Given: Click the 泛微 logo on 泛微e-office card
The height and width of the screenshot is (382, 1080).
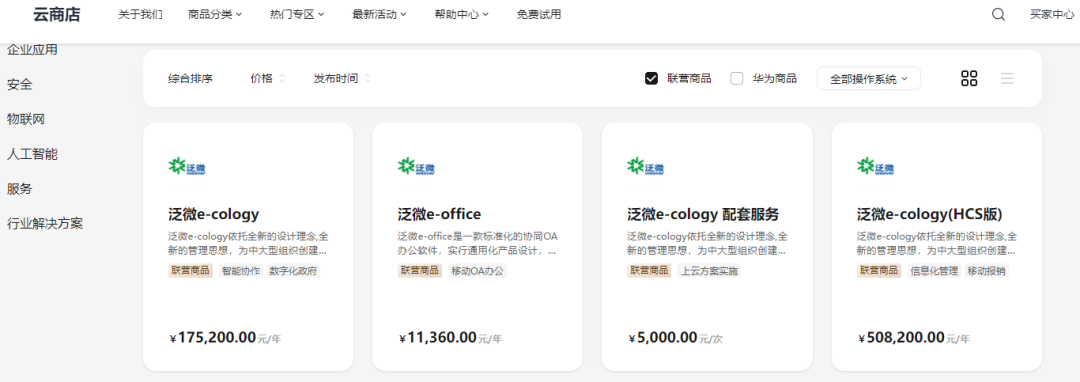Looking at the screenshot, I should (416, 167).
